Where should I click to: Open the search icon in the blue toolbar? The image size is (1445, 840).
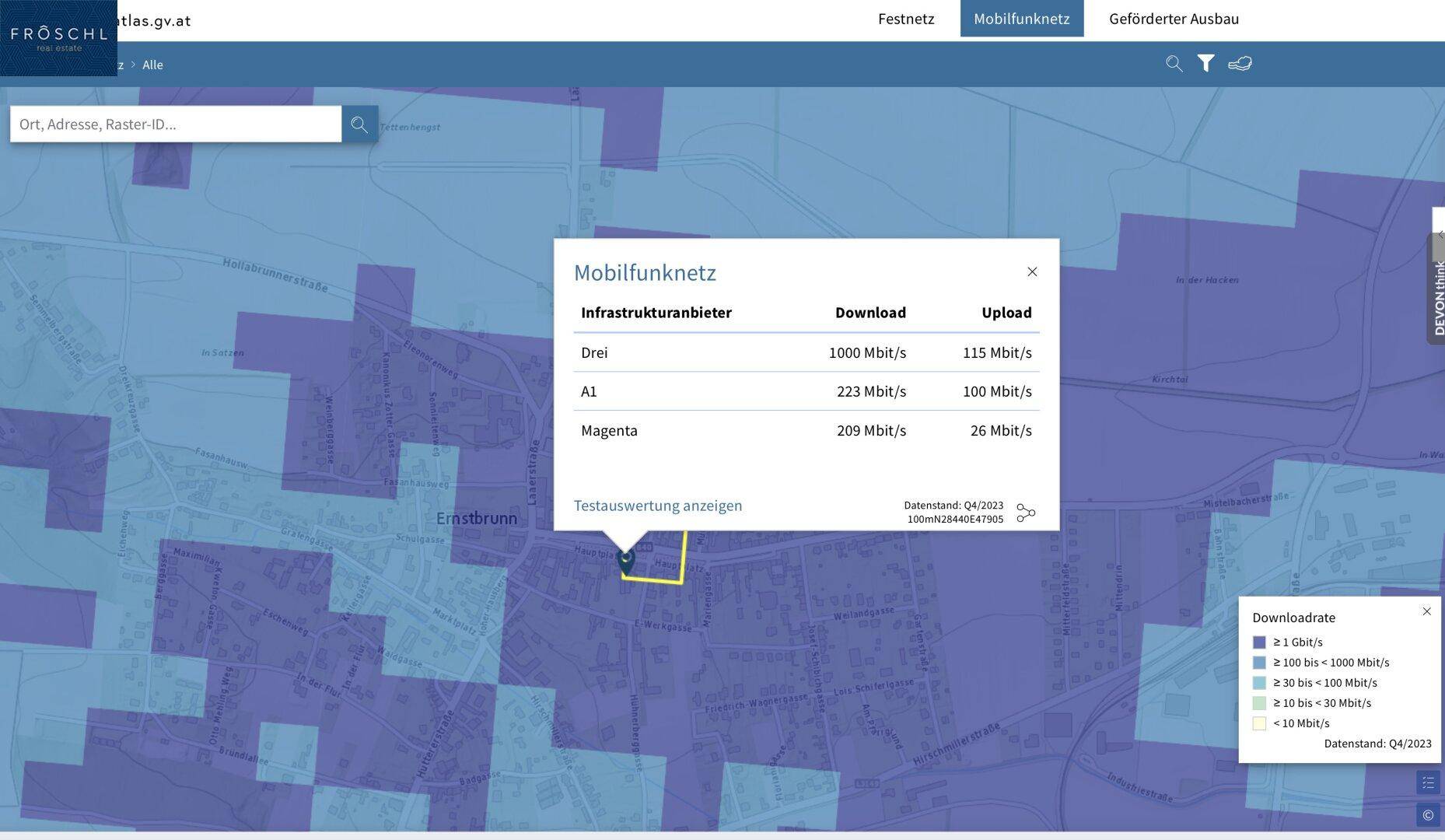coord(1174,64)
